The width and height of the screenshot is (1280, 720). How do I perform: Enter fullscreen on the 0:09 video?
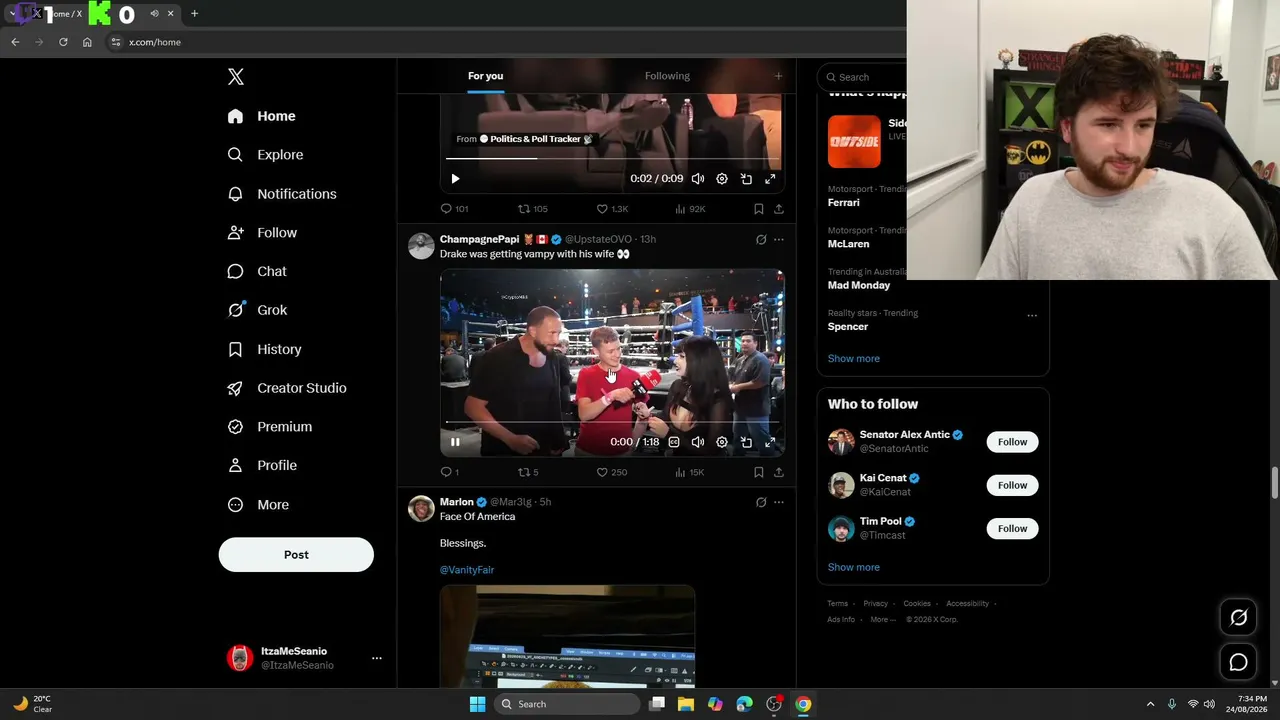tap(770, 179)
